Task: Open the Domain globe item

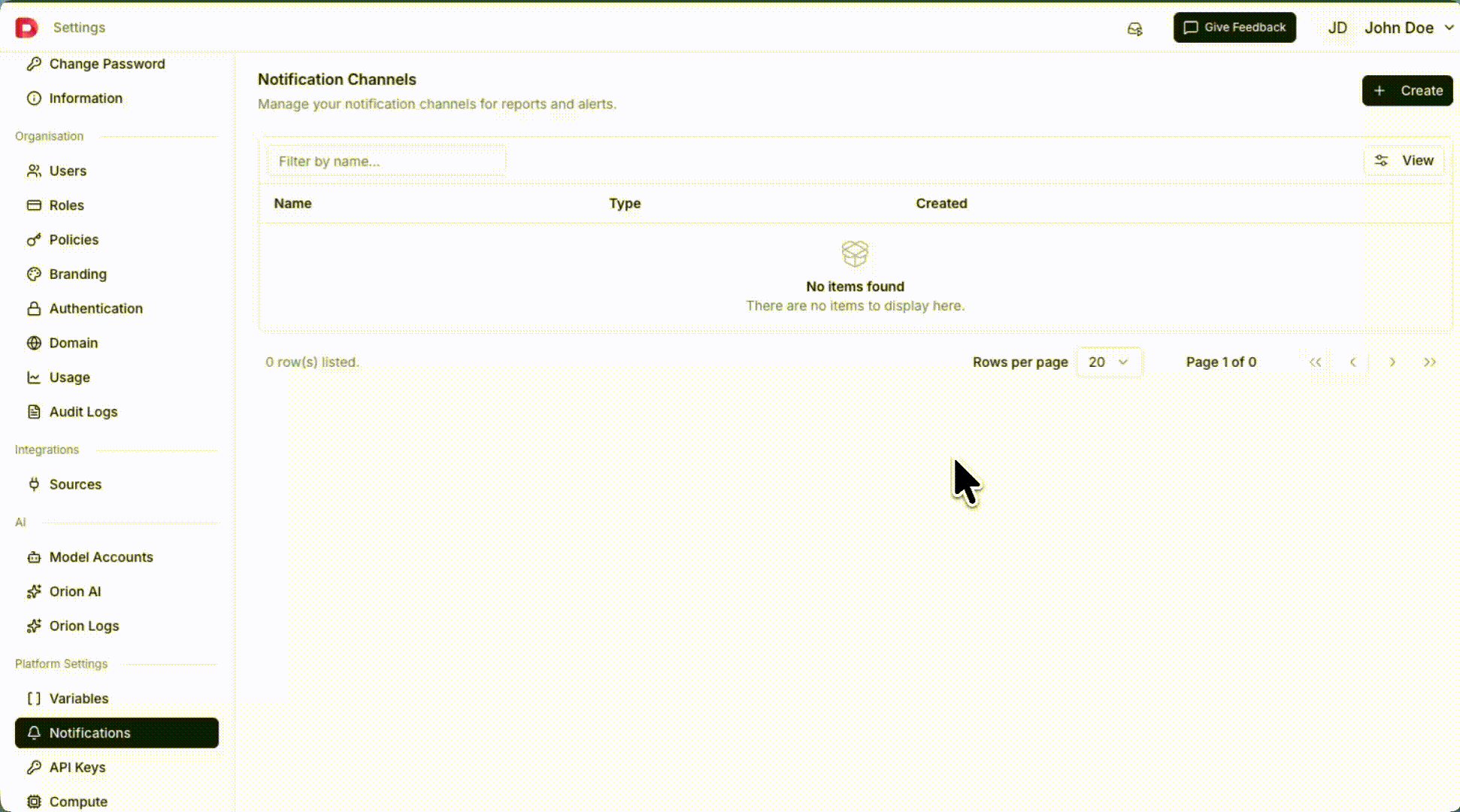Action: (x=73, y=343)
